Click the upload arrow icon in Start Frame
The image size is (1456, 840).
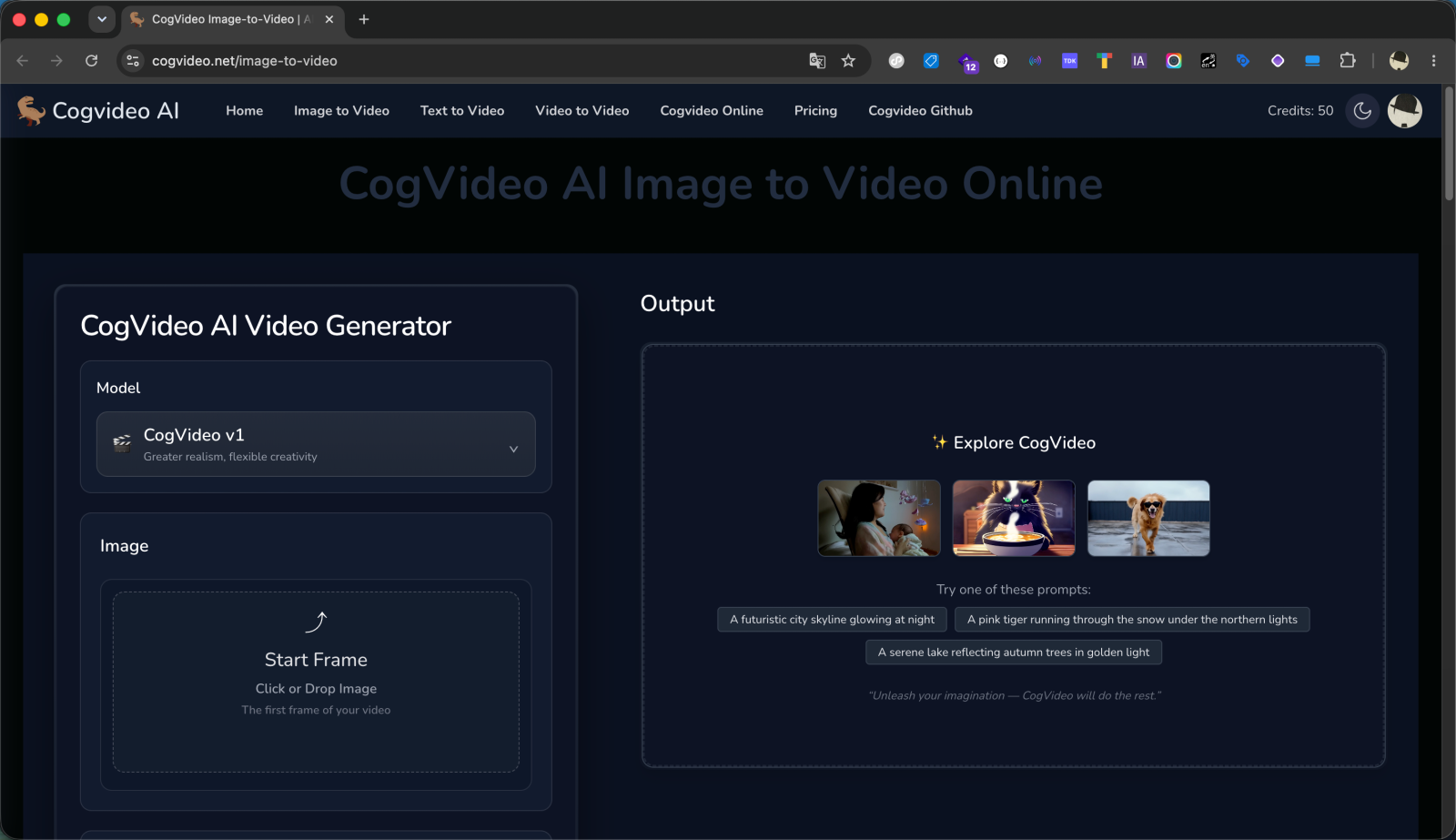(316, 622)
